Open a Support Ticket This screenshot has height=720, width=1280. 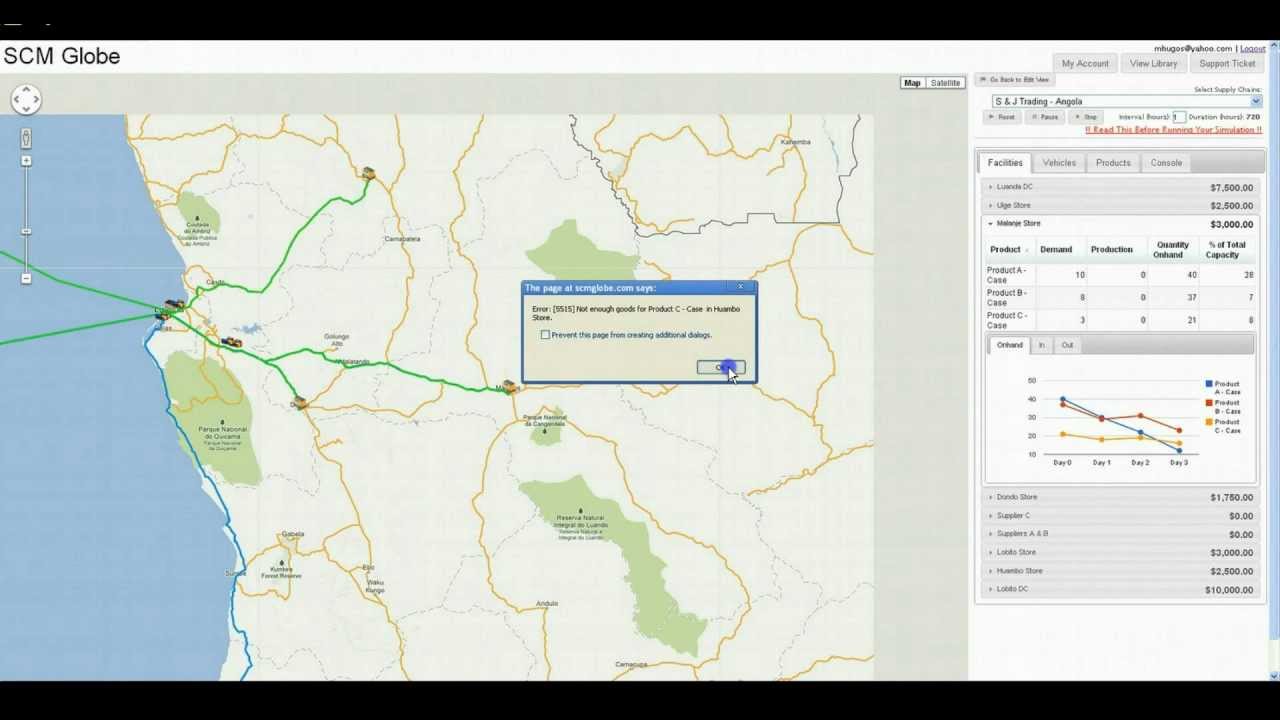[1227, 63]
